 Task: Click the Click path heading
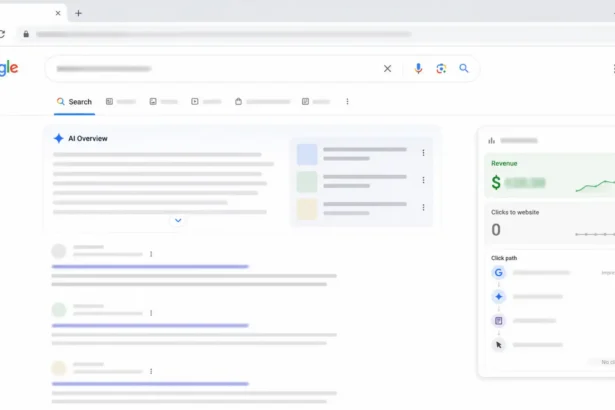pyautogui.click(x=504, y=258)
